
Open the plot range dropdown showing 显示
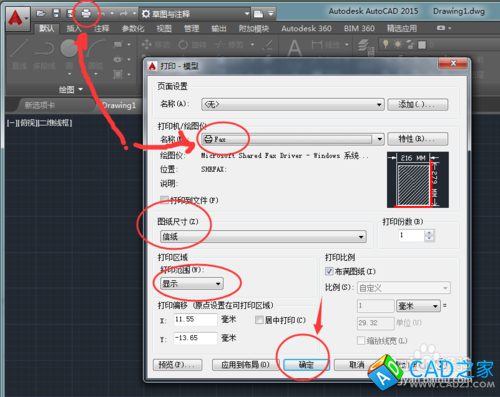pos(192,284)
